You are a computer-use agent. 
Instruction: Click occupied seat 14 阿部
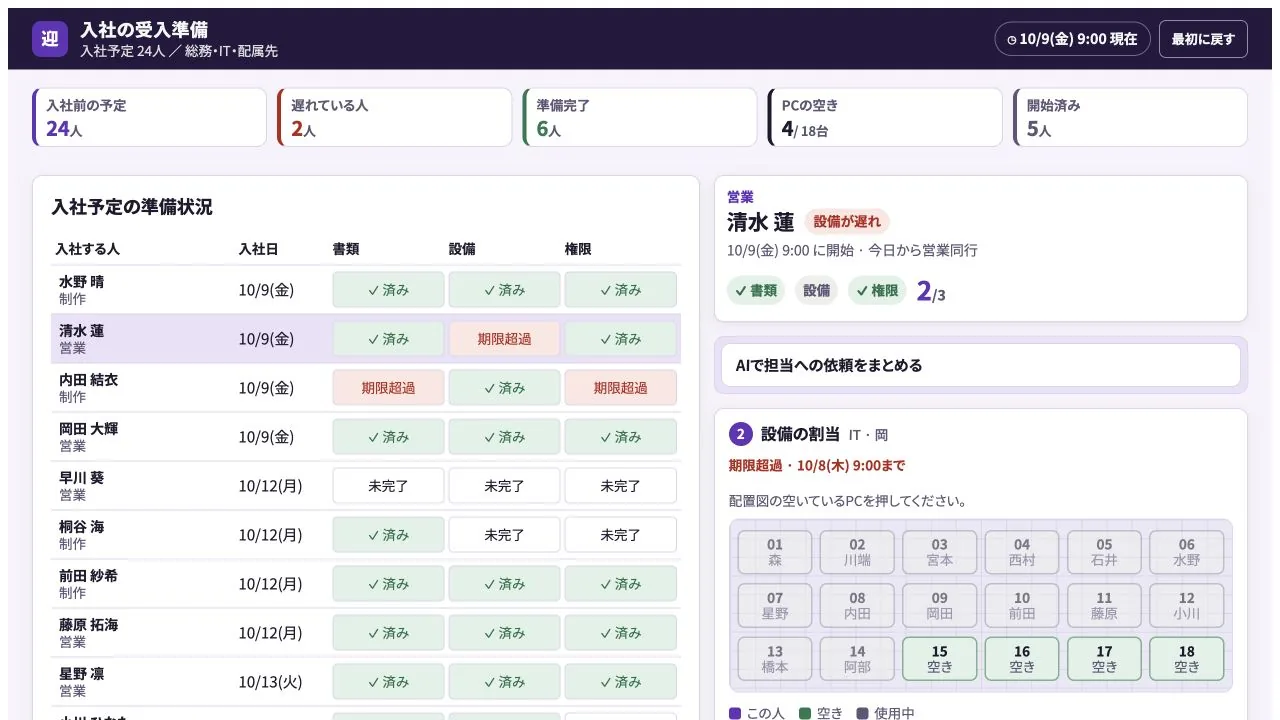click(x=857, y=659)
